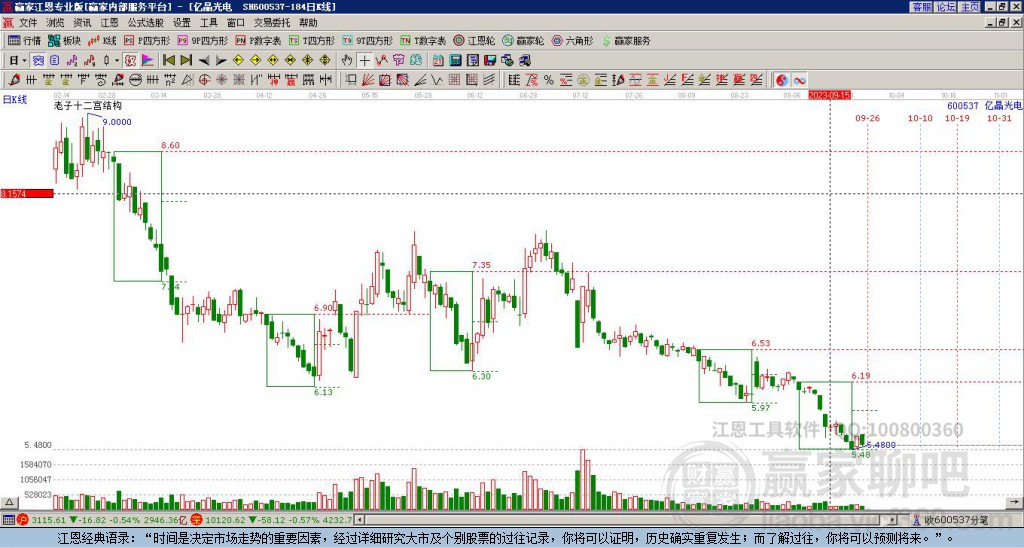Select the hand pan tool
The width and height of the screenshot is (1024, 548).
coord(347,61)
